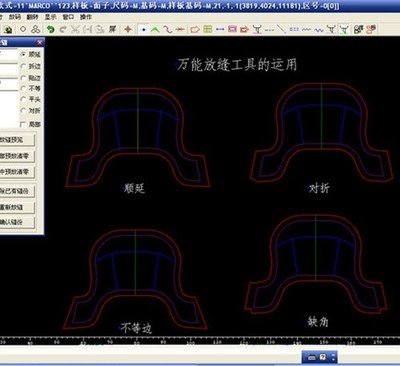Select the 折边 radio option
The height and width of the screenshot is (366, 400).
pyautogui.click(x=30, y=66)
